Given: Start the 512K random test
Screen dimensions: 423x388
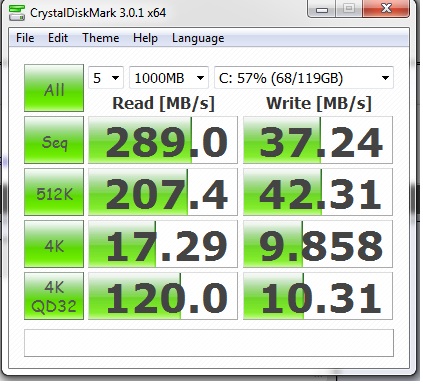Looking at the screenshot, I should pyautogui.click(x=54, y=192).
